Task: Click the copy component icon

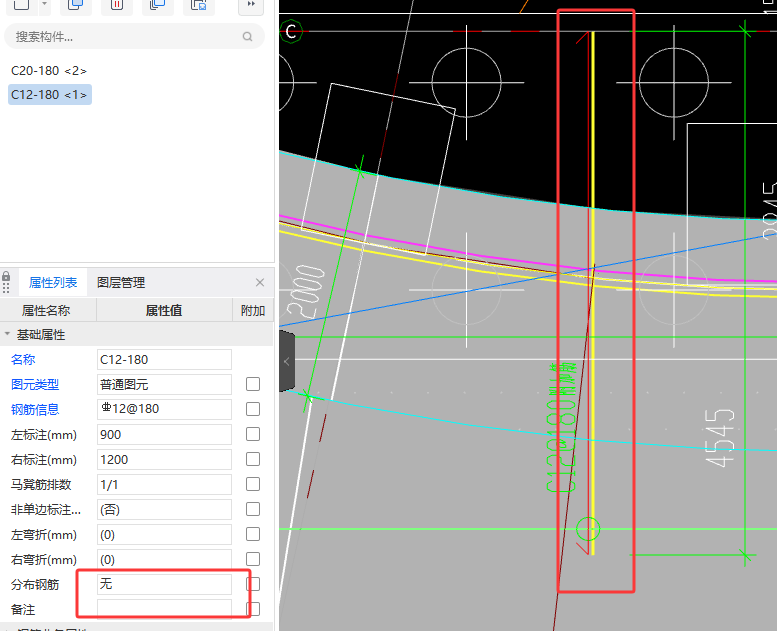Action: [x=75, y=4]
